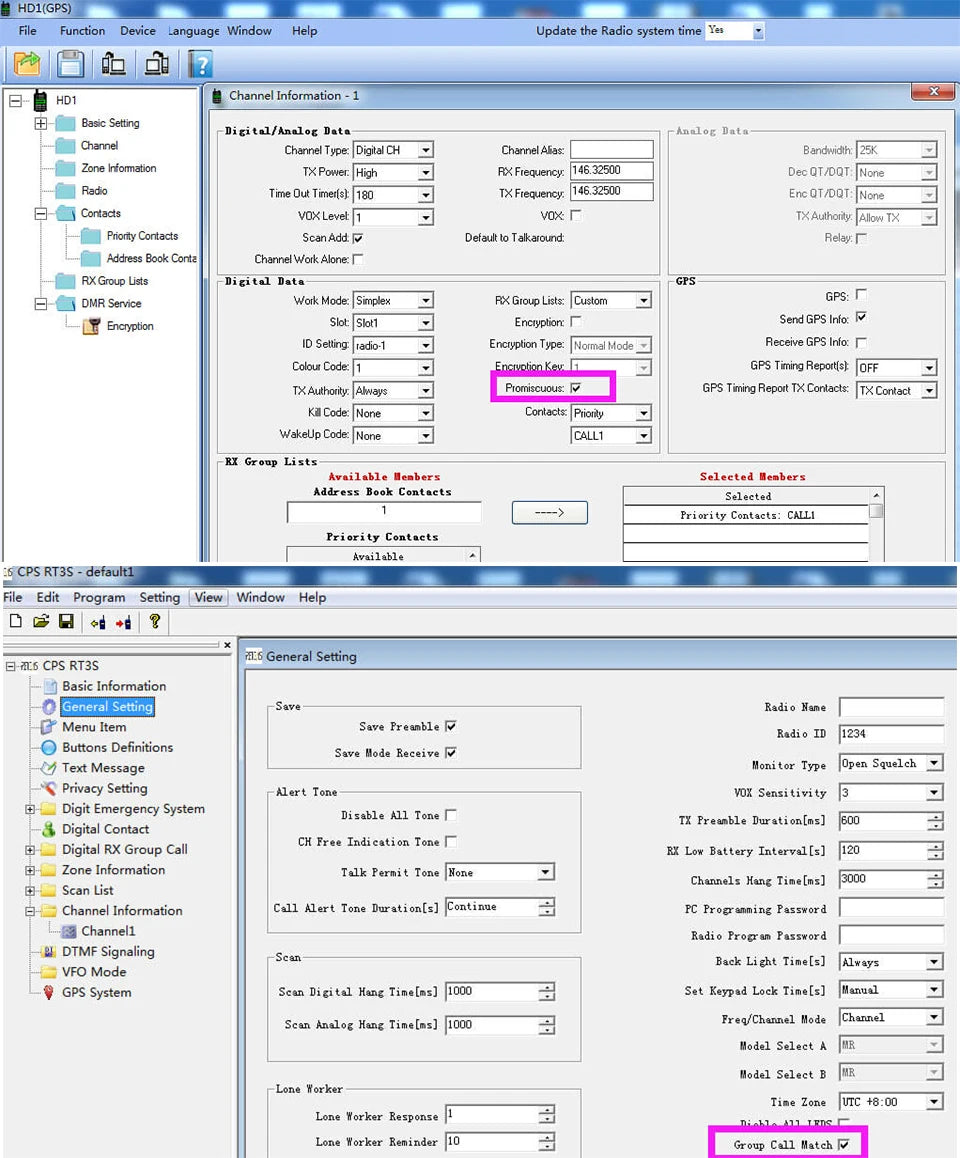The height and width of the screenshot is (1158, 960).
Task: Click the open file icon in HD1 toolbar
Action: pos(26,64)
